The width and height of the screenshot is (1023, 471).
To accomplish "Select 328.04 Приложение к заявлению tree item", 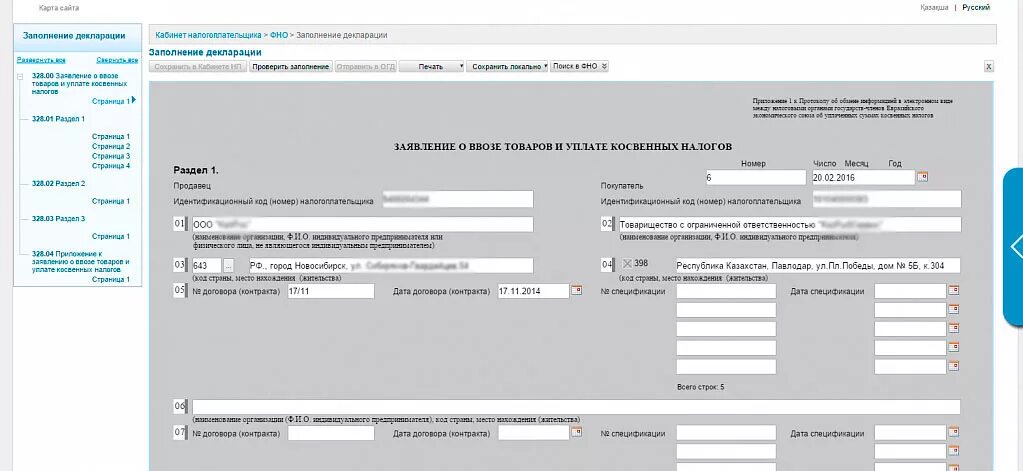I will pyautogui.click(x=80, y=261).
